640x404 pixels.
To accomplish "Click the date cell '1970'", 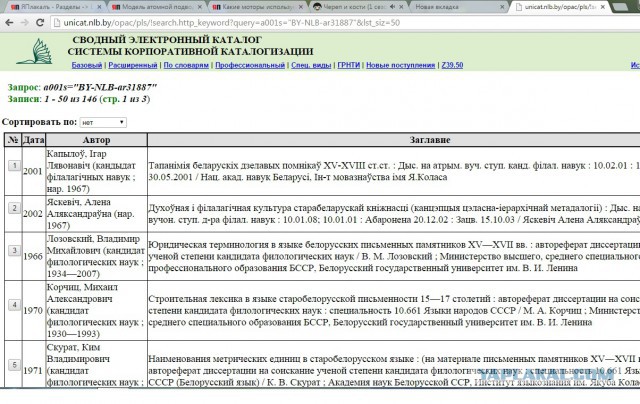I will 33,311.
